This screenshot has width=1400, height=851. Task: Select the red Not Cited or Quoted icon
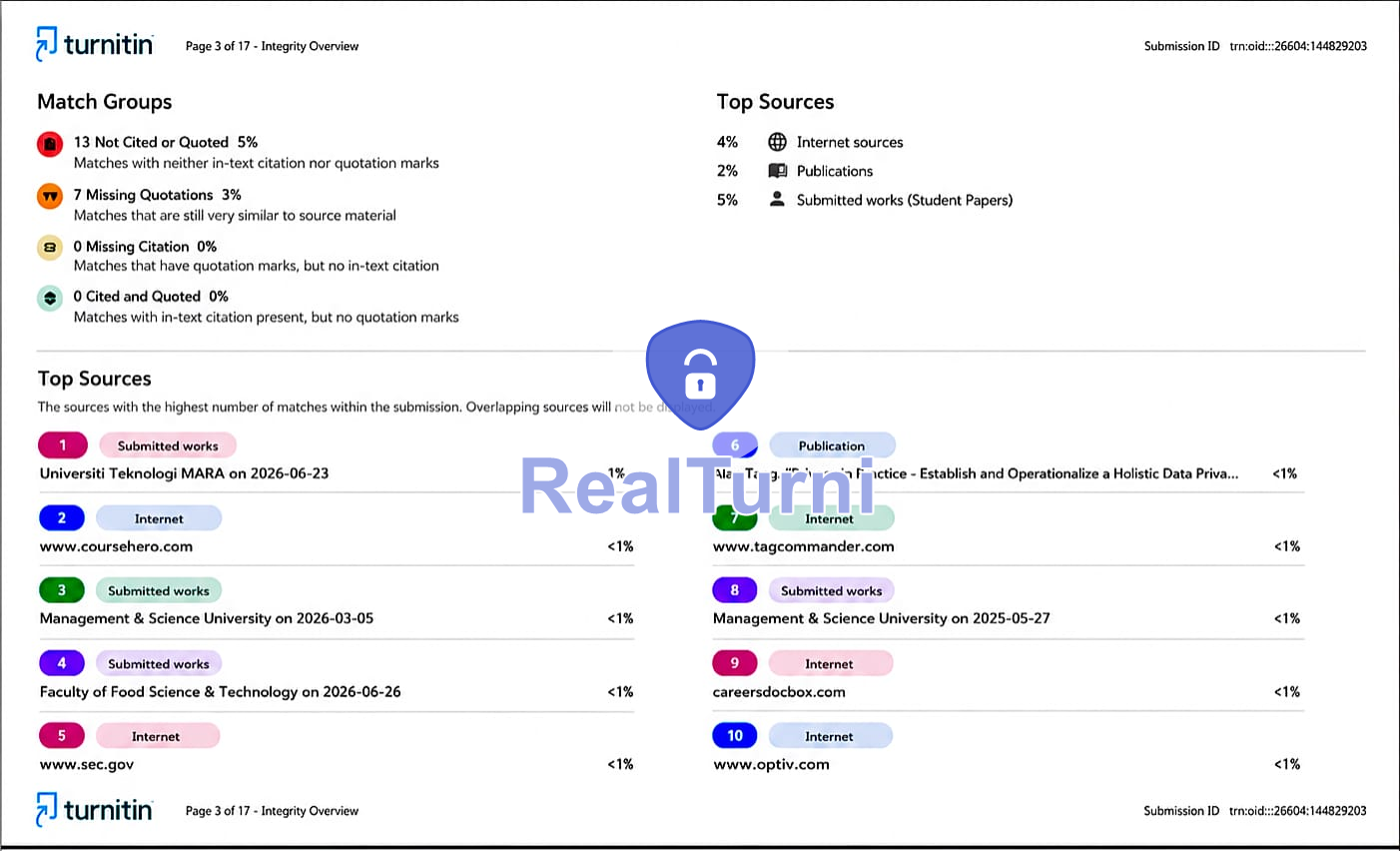50,144
